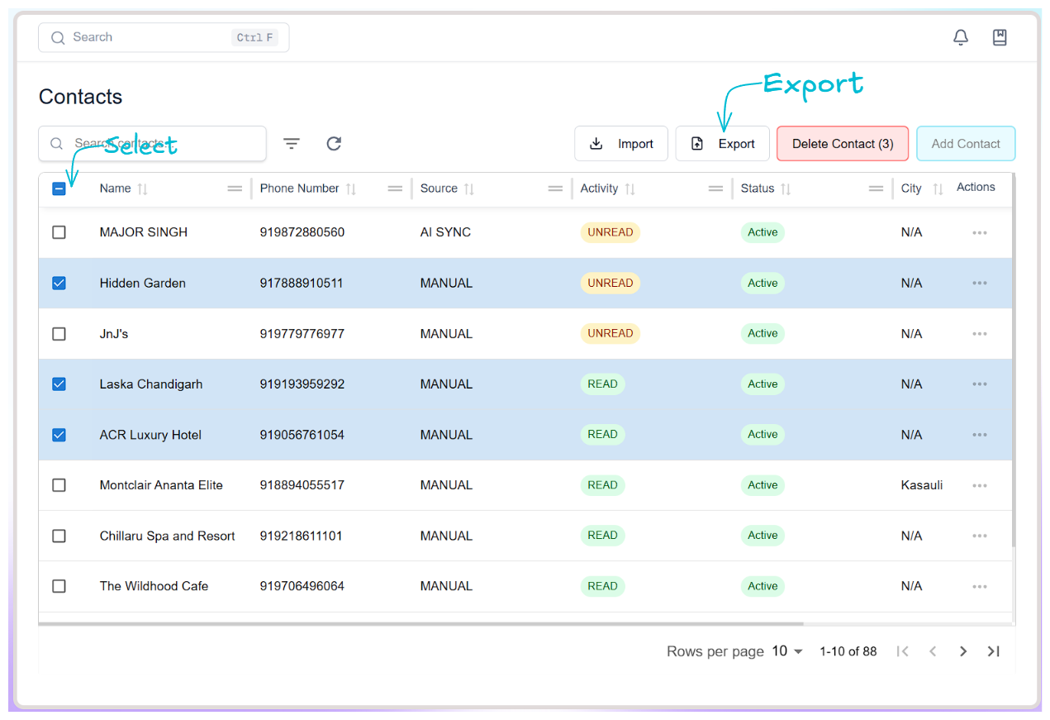Viewport: 1050px width, 720px height.
Task: Open the actions menu for The Wildhood Cafe
Action: pos(979,586)
